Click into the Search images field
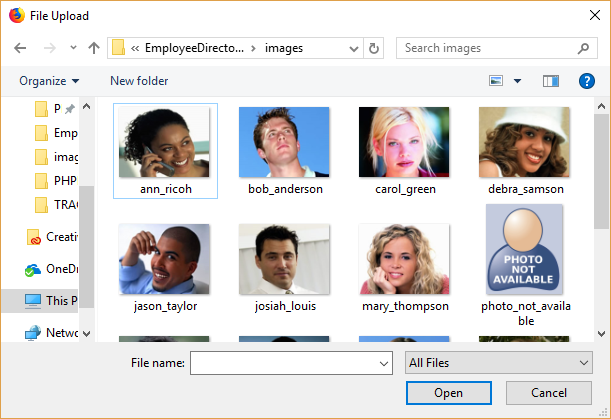This screenshot has width=611, height=419. [485, 48]
